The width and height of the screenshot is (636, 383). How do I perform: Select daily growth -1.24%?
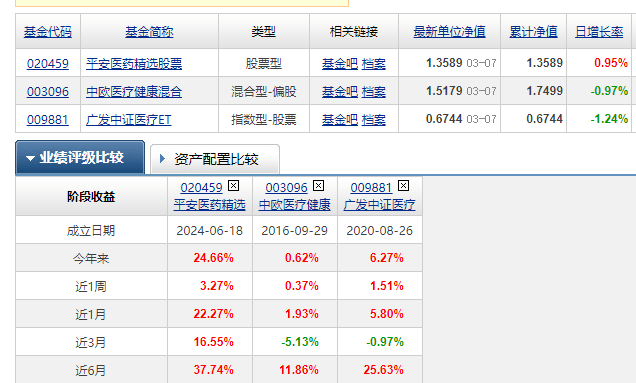point(609,119)
